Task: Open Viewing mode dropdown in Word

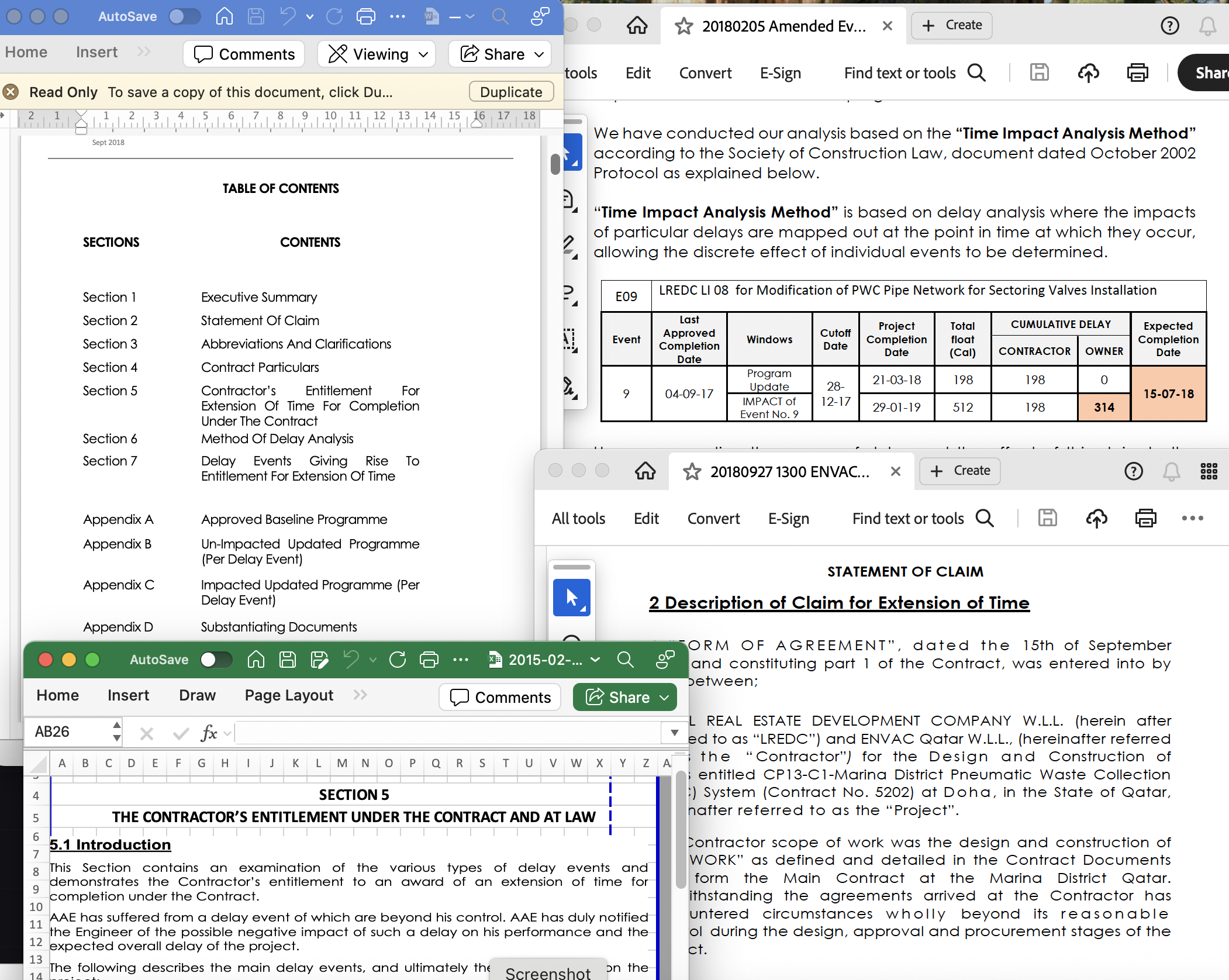Action: (377, 54)
